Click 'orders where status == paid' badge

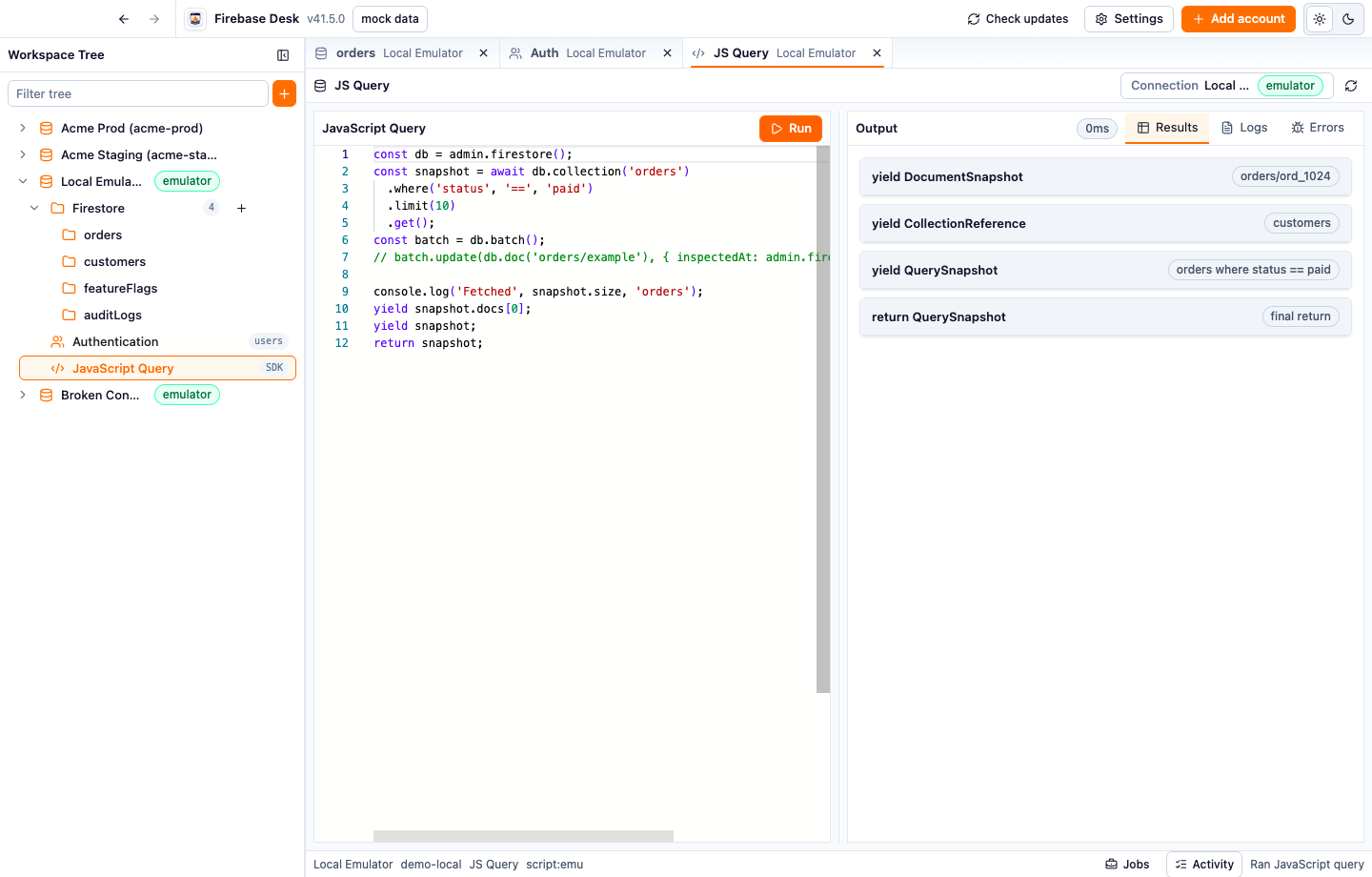point(1253,270)
